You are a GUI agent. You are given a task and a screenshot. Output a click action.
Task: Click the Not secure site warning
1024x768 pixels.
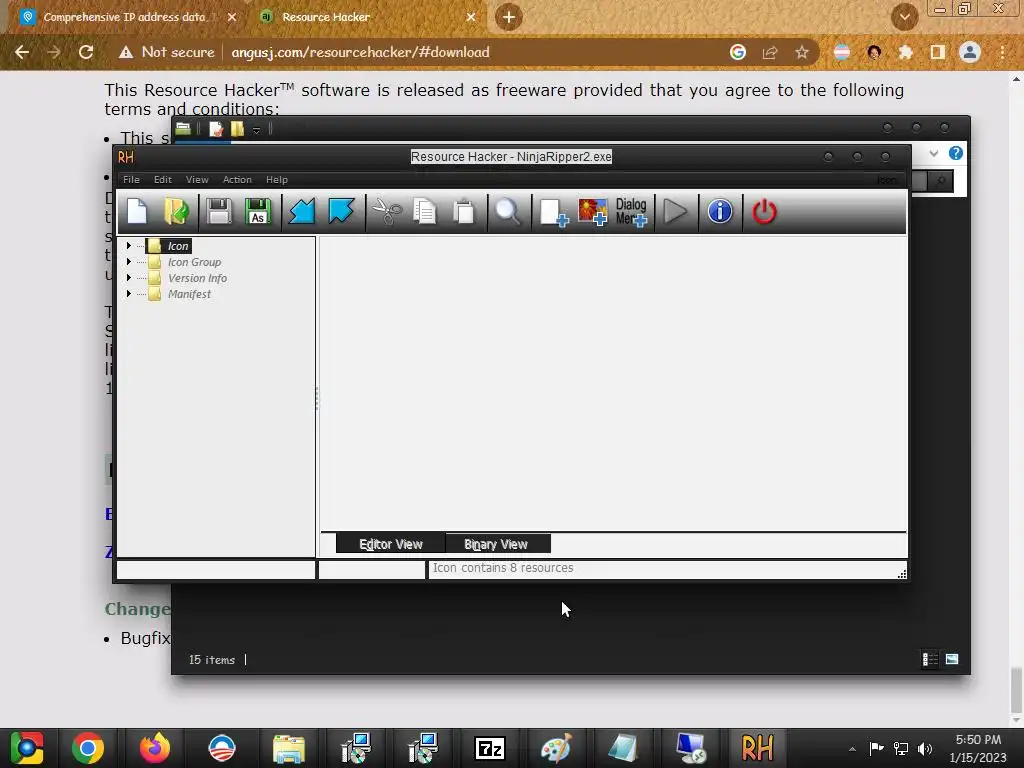point(167,52)
